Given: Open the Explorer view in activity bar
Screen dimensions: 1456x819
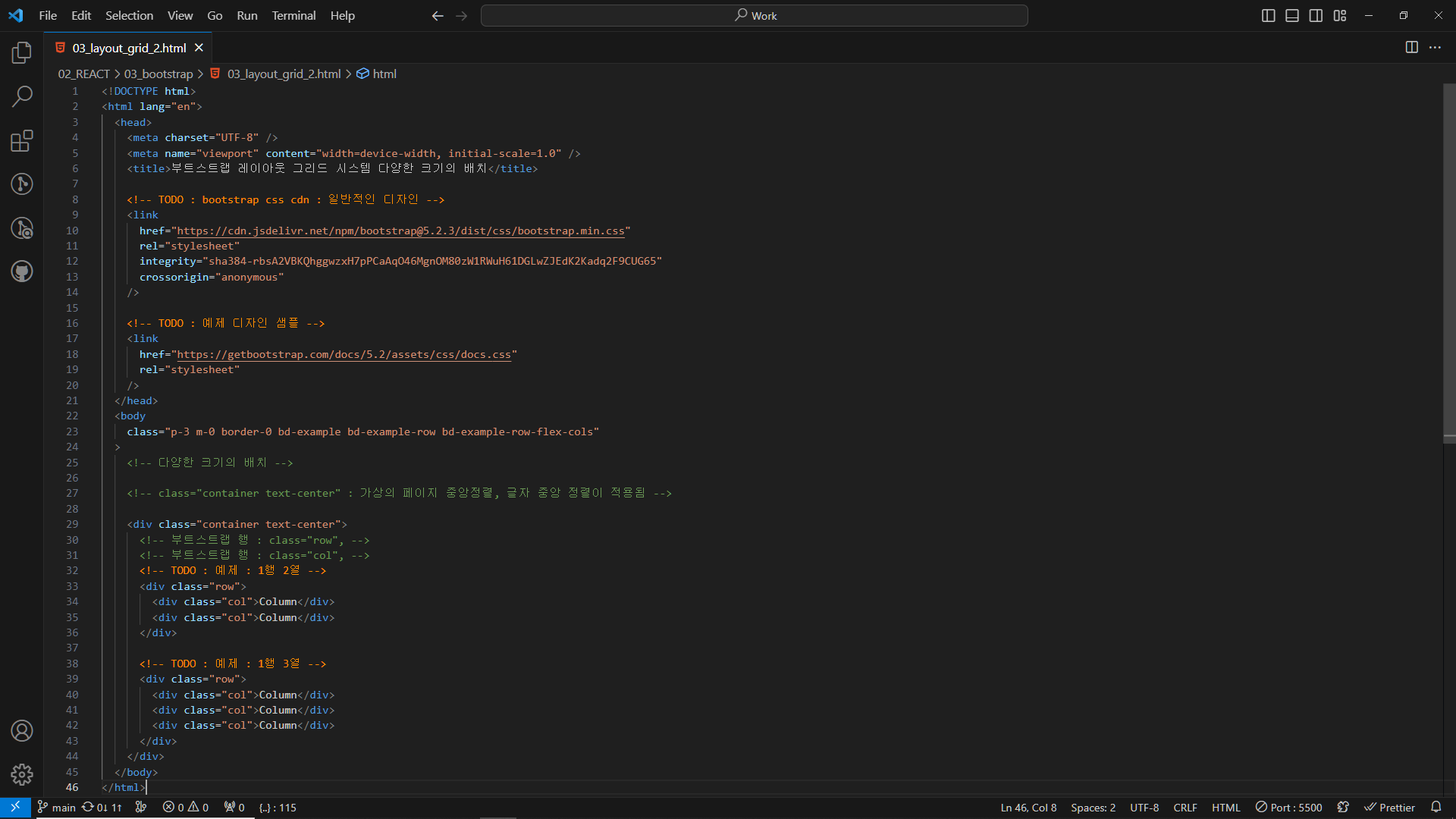Looking at the screenshot, I should 22,52.
